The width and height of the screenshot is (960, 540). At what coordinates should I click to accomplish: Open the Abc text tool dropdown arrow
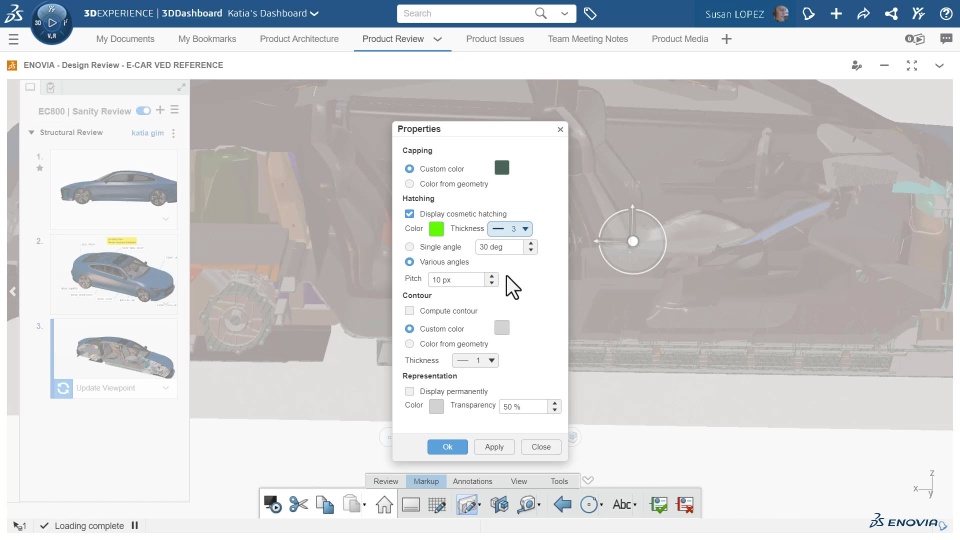coord(635,505)
